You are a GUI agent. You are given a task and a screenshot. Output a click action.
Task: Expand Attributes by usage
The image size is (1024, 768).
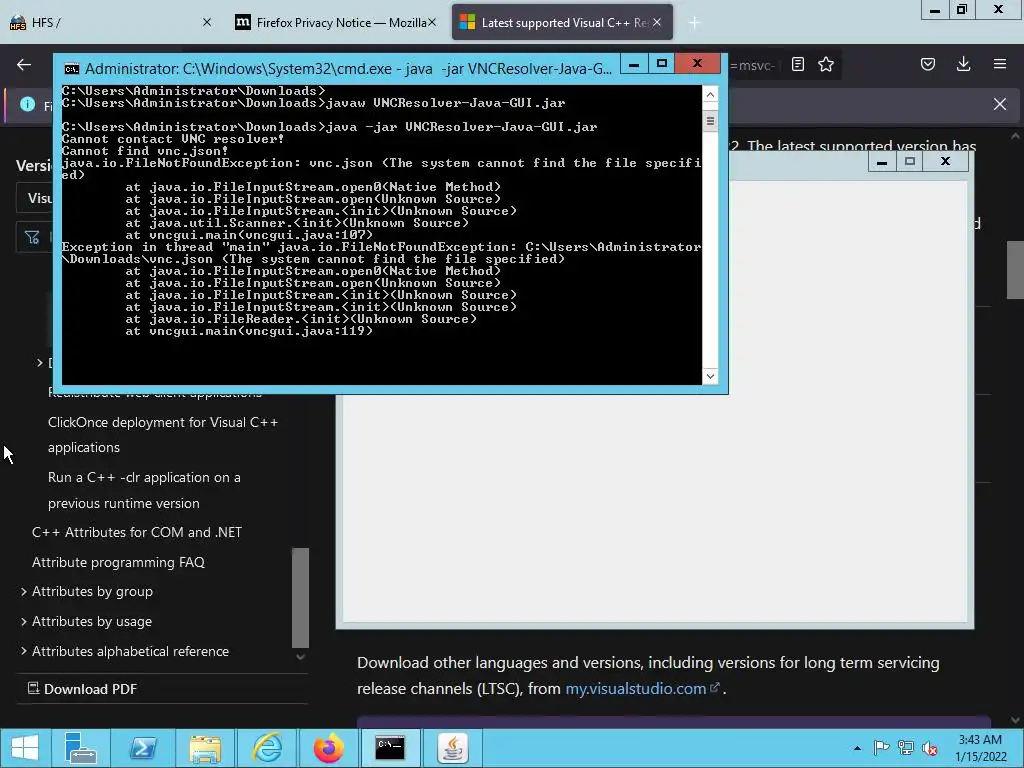(x=24, y=621)
